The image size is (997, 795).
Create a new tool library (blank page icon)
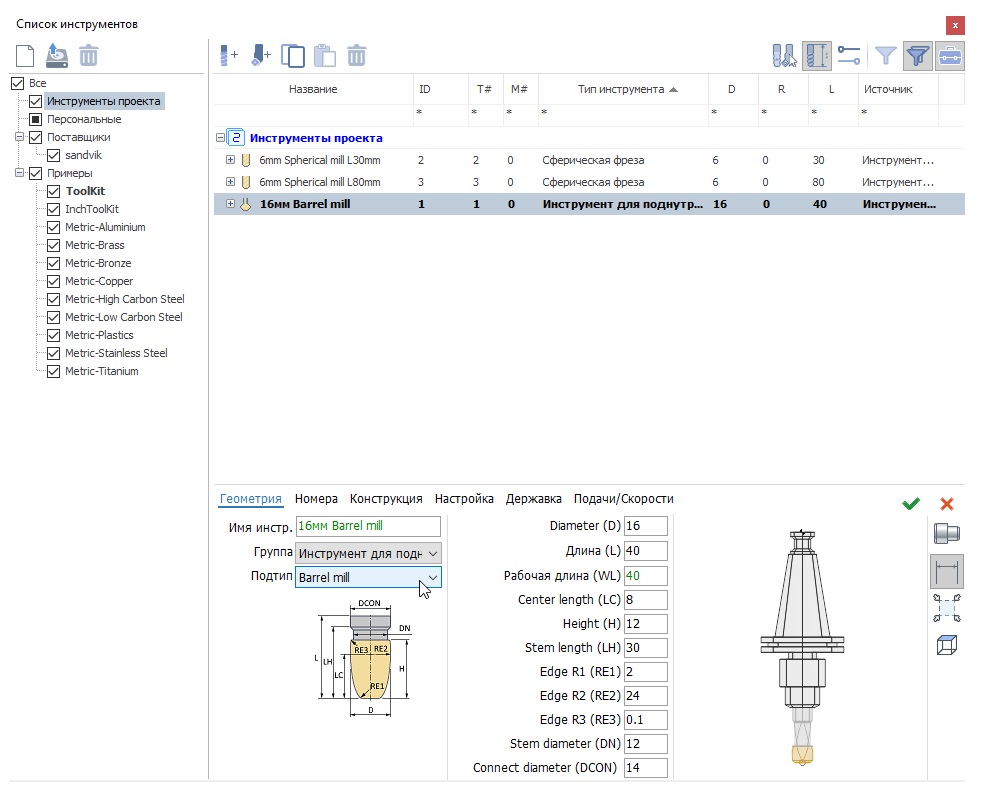tap(25, 56)
